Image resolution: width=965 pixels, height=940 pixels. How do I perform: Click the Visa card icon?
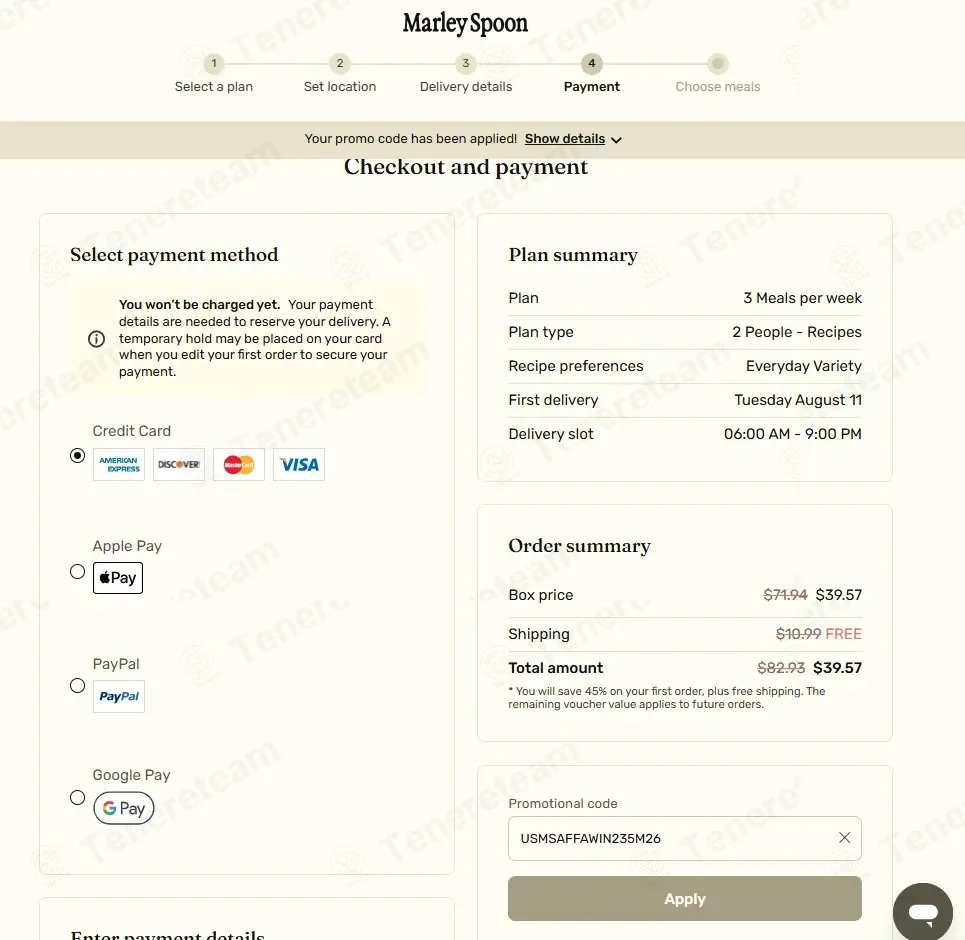(299, 464)
